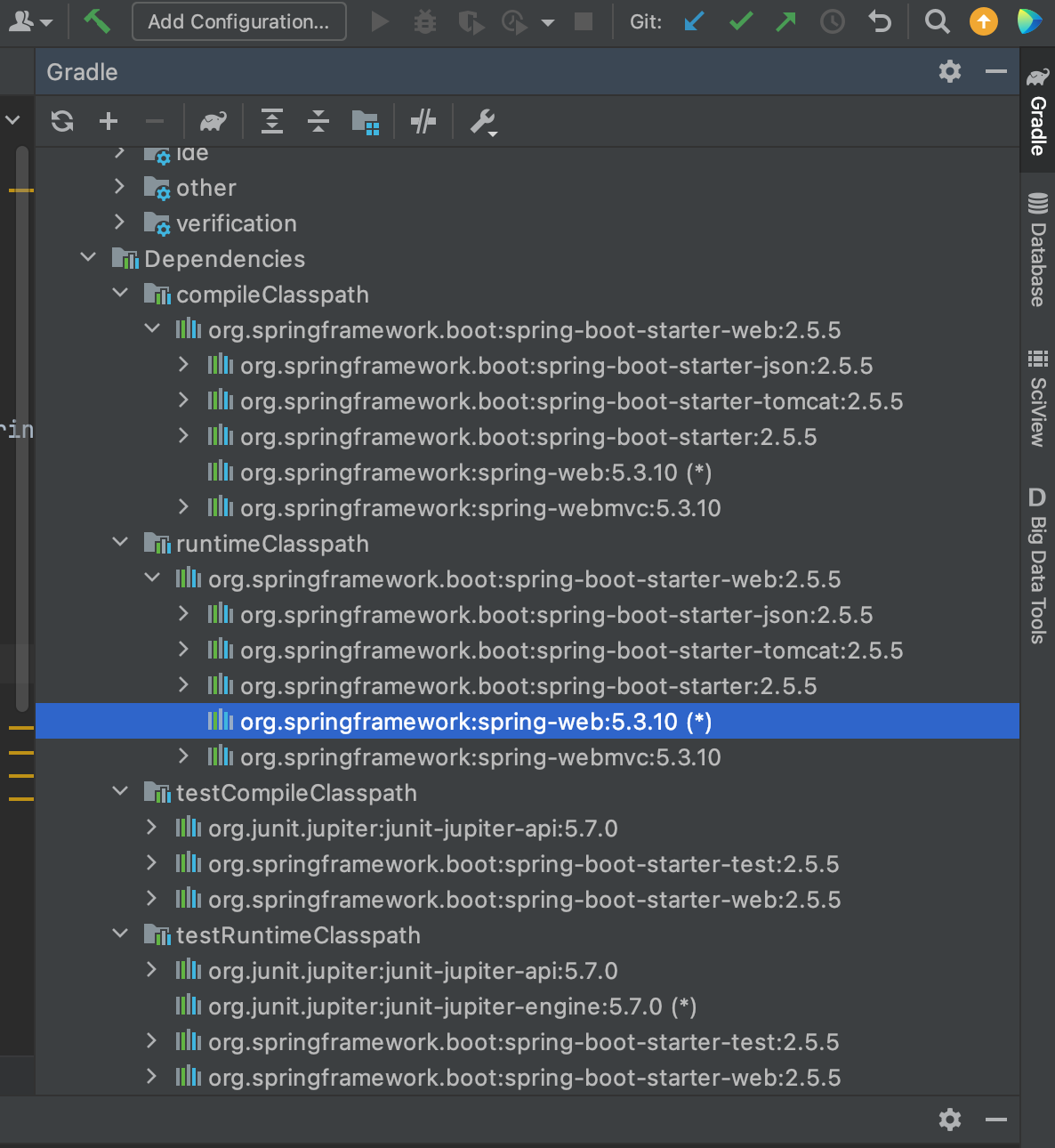Screen dimensions: 1055x1148
Task: Expand the 'verification' task group
Action: tap(119, 222)
